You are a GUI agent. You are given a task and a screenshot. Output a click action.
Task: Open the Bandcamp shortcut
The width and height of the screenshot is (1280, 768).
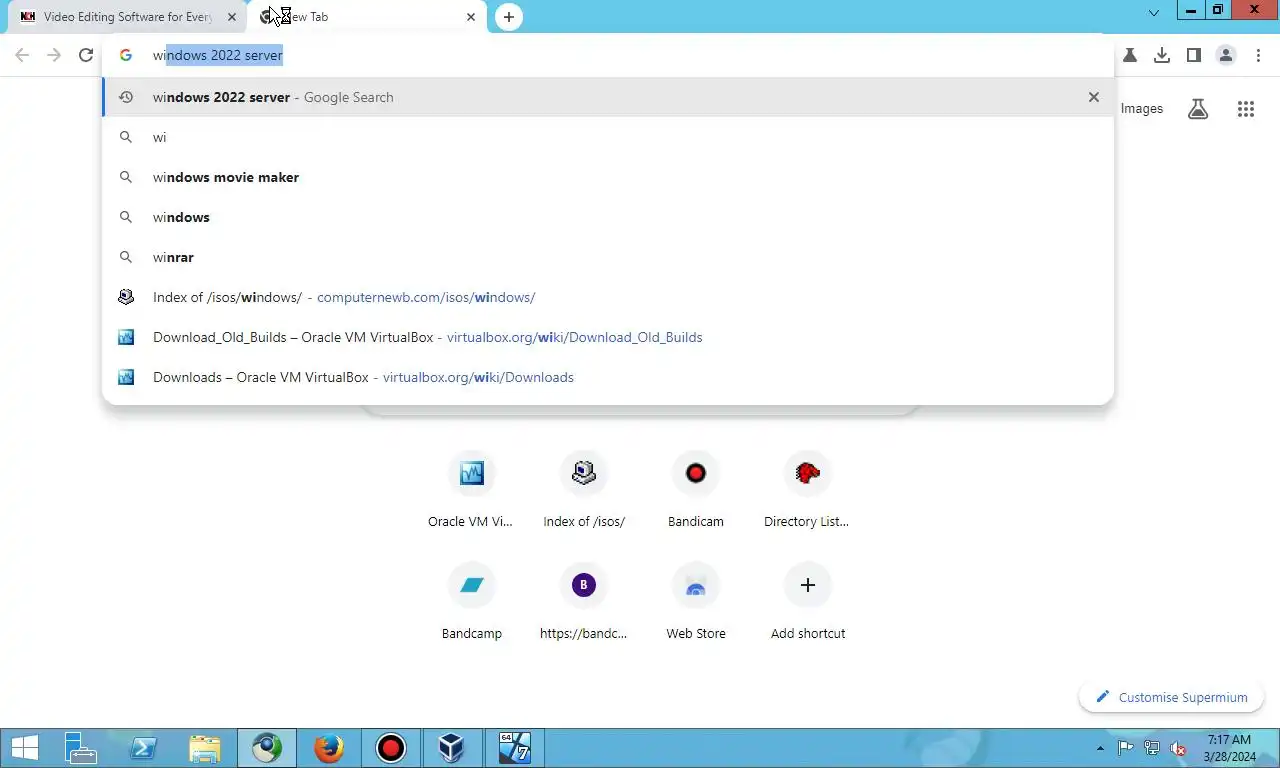pos(472,601)
